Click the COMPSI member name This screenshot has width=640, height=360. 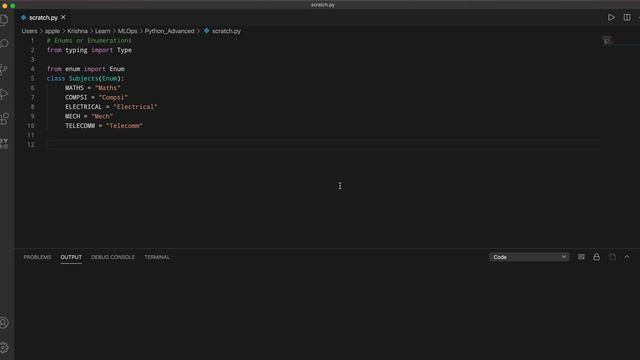(76, 98)
